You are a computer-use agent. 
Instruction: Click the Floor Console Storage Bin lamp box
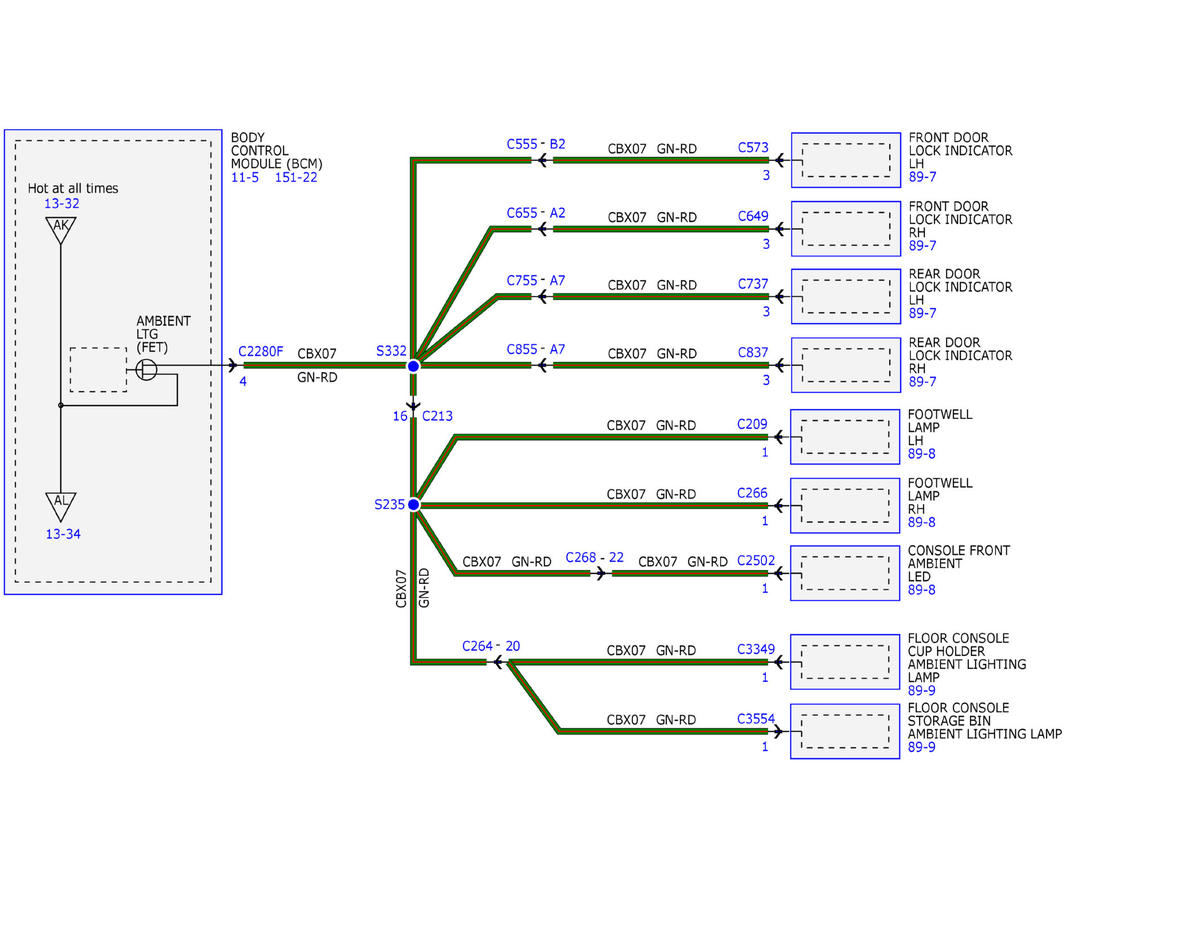click(x=846, y=731)
